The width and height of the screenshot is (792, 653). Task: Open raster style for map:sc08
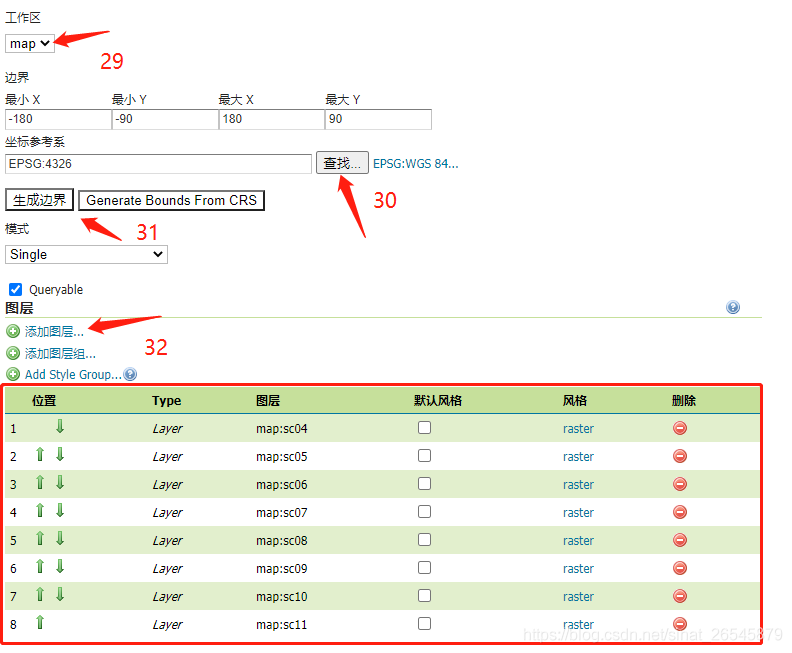(x=578, y=541)
